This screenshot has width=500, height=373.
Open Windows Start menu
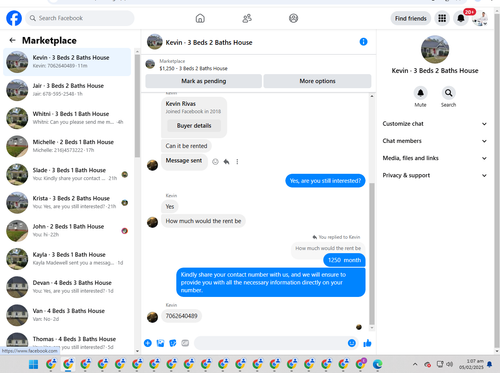pyautogui.click(x=33, y=364)
